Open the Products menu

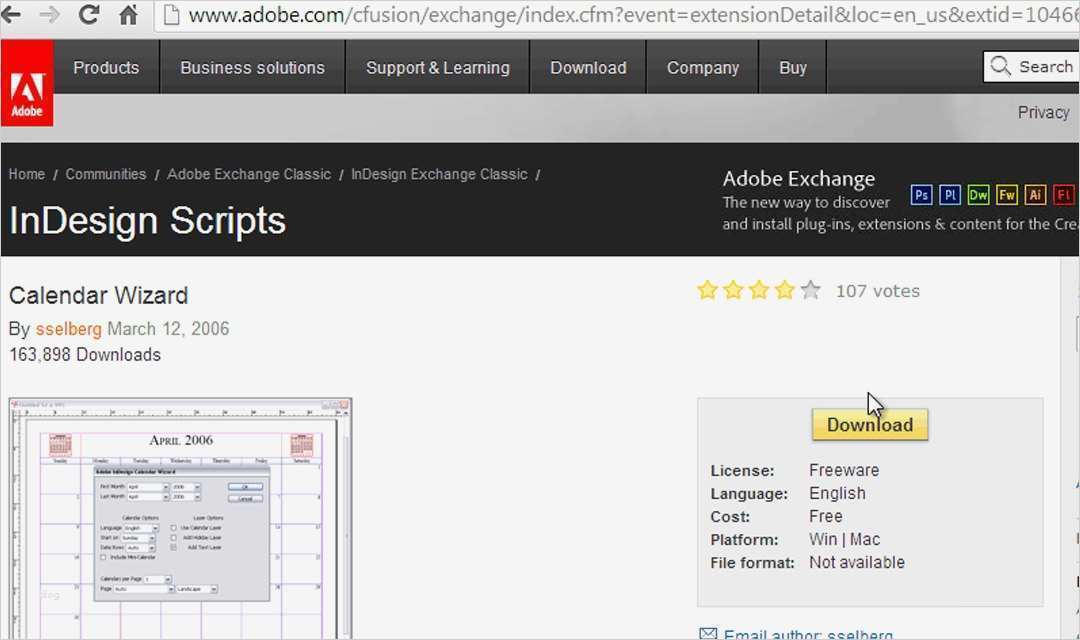pyautogui.click(x=106, y=68)
